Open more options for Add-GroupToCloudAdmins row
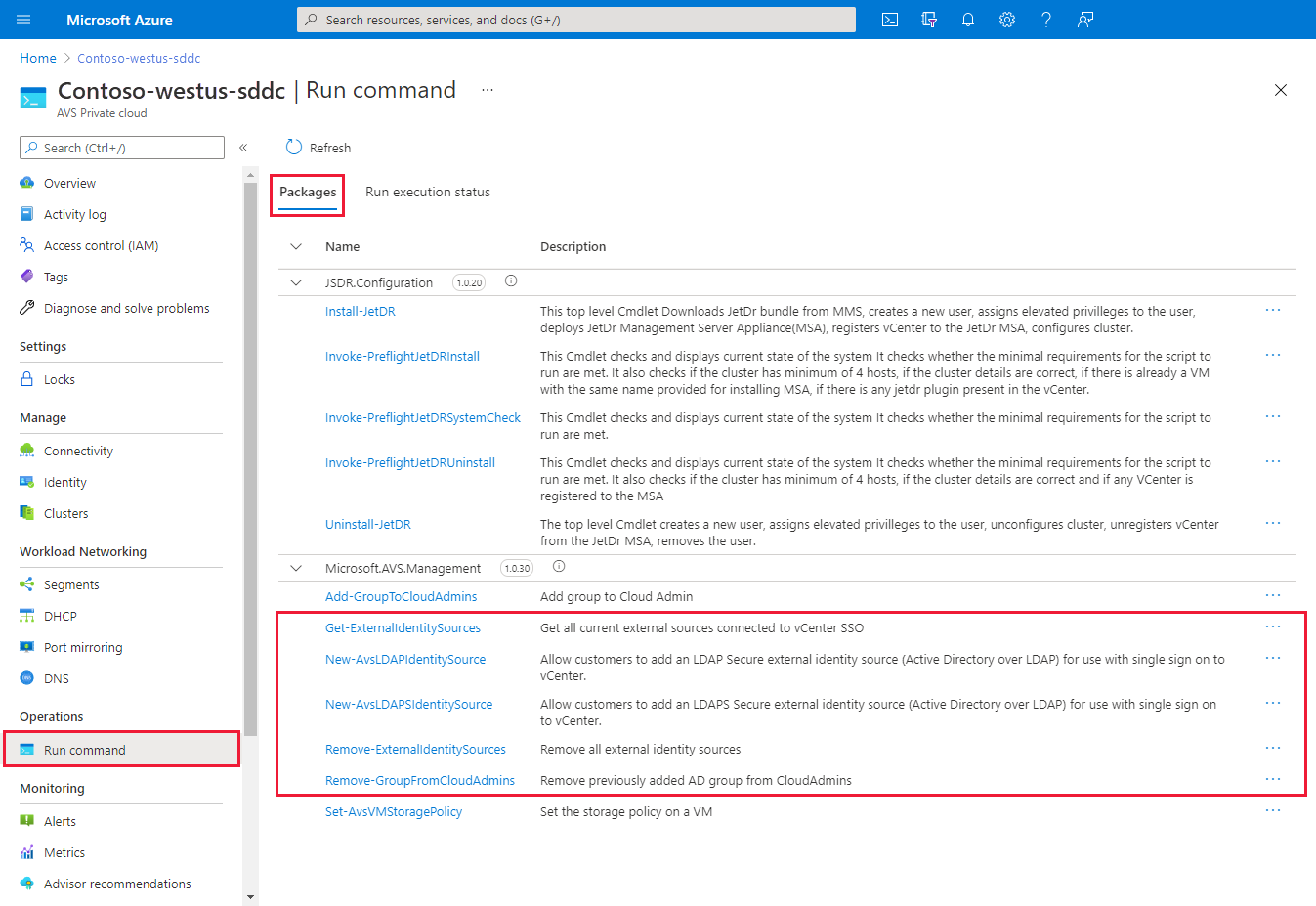The width and height of the screenshot is (1316, 906). point(1273,595)
